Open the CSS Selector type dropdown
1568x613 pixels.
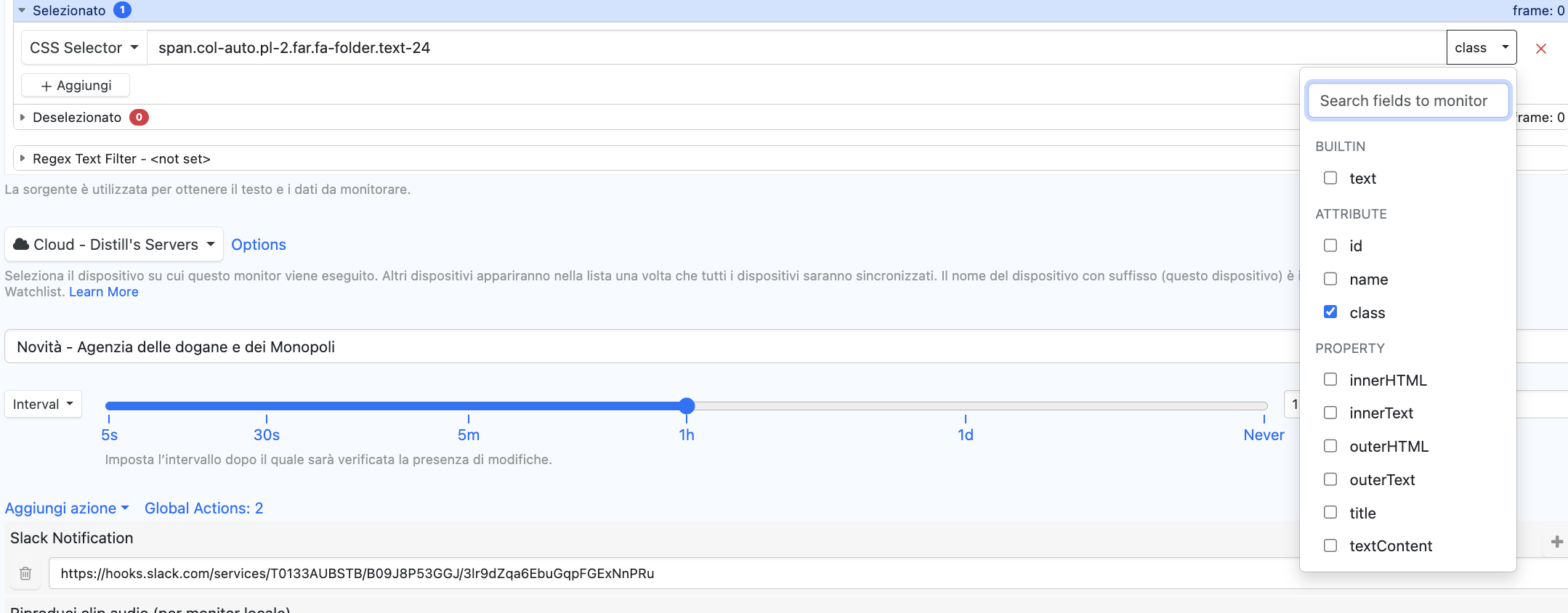click(x=84, y=48)
